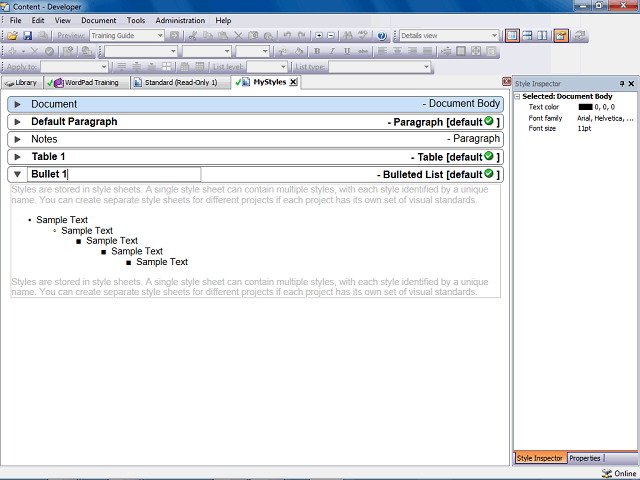Click the spell check ABC icon

pos(363,36)
